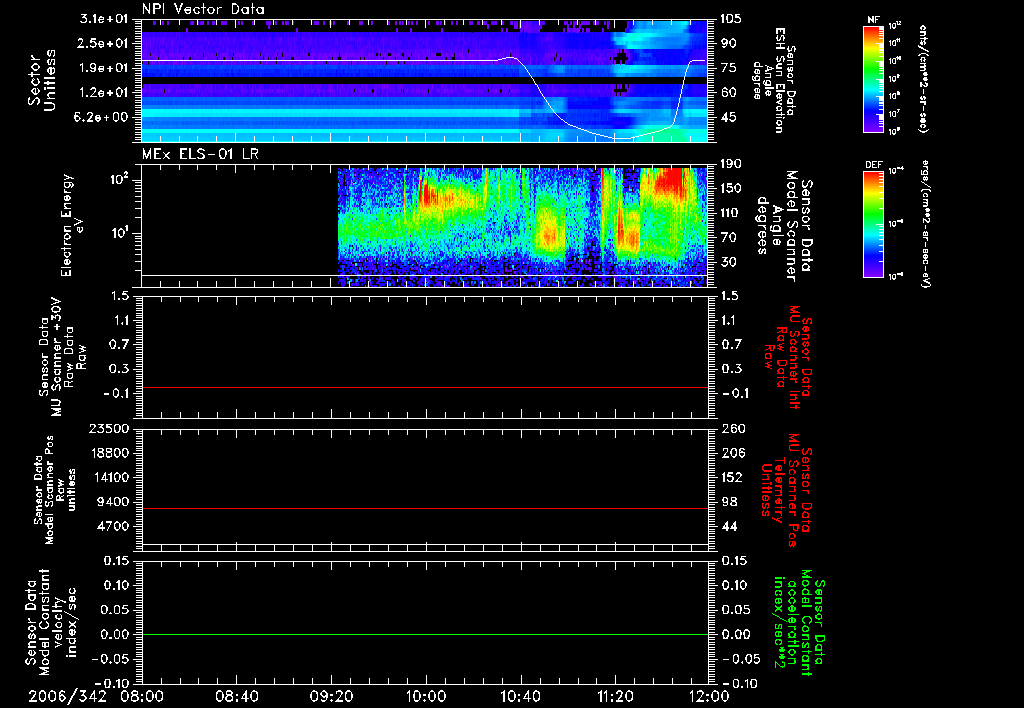
Task: Click the 10:40 time axis label
Action: click(x=520, y=695)
